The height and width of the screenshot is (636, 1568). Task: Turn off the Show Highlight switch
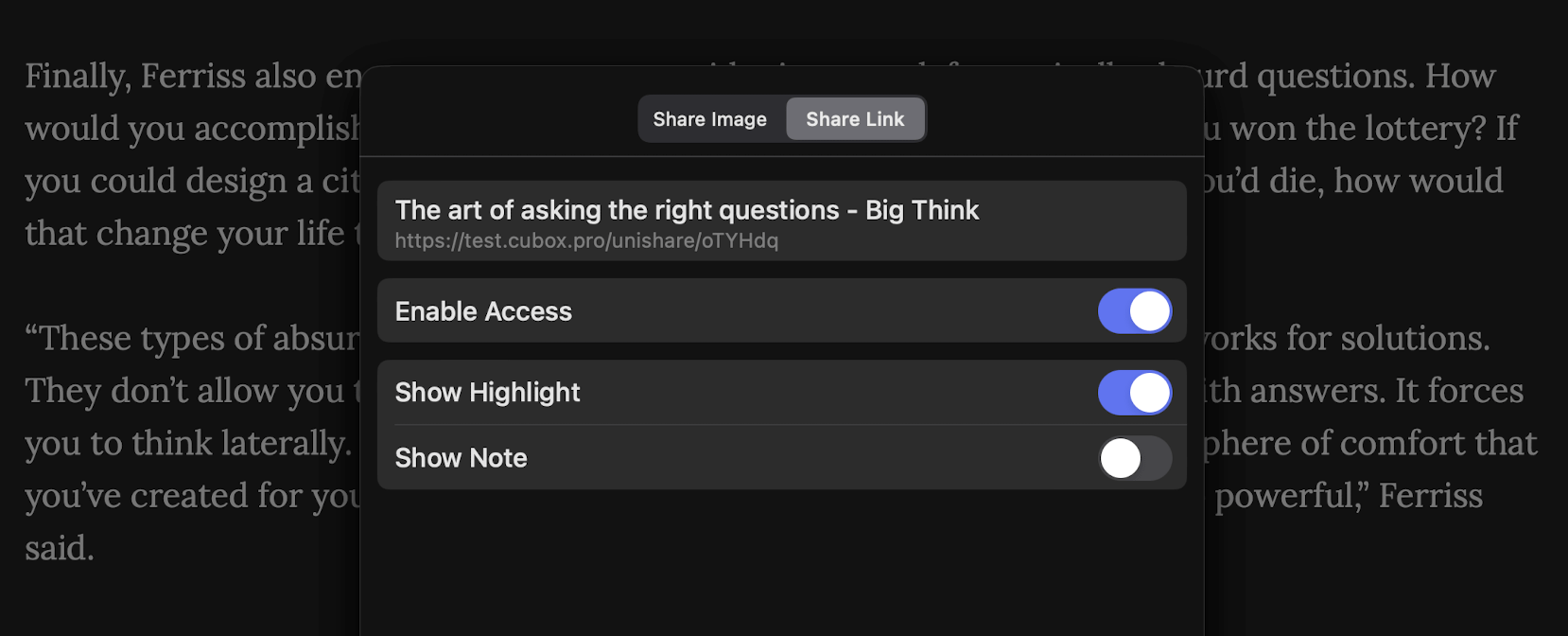(1135, 393)
